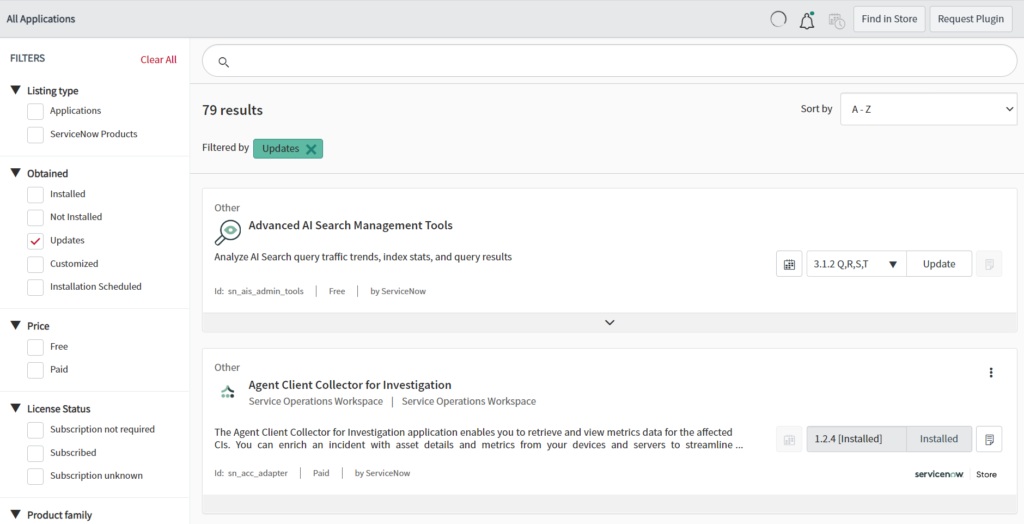The image size is (1024, 524).
Task: Click the Request Plugin button
Action: tap(970, 19)
